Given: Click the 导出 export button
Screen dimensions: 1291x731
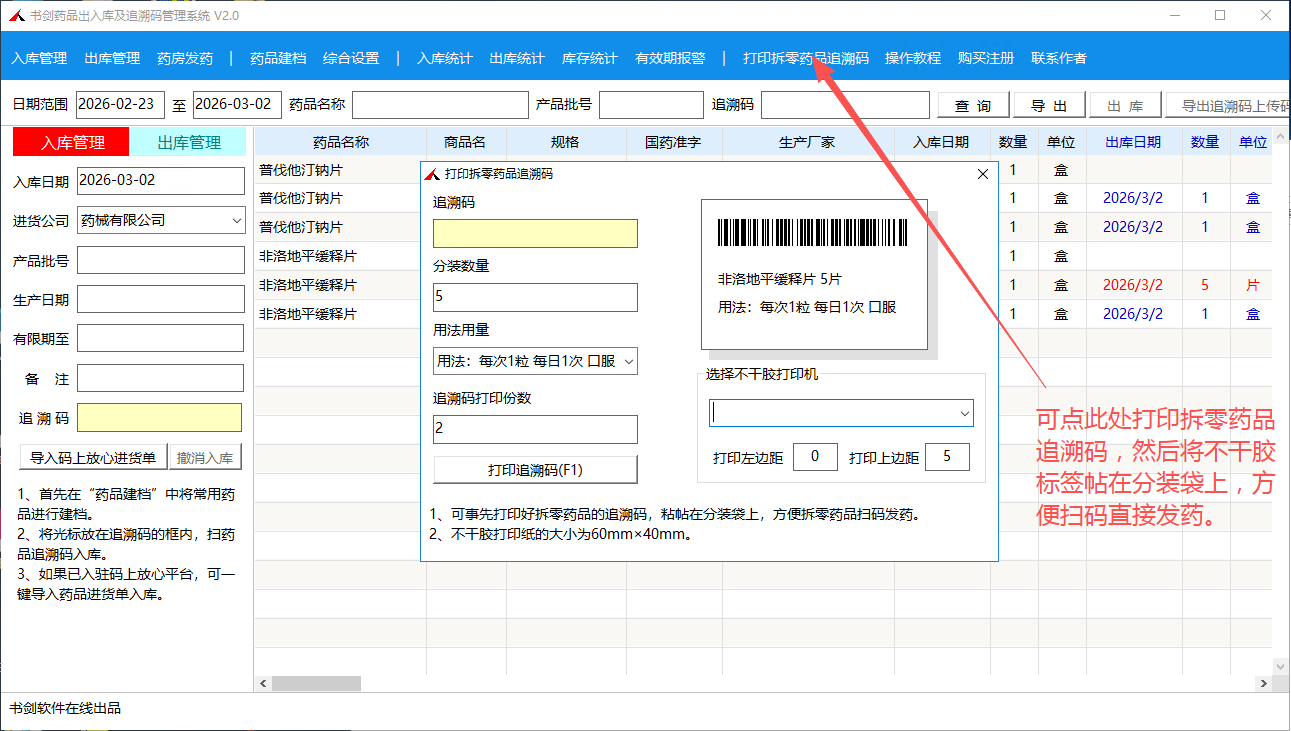Looking at the screenshot, I should (1049, 106).
